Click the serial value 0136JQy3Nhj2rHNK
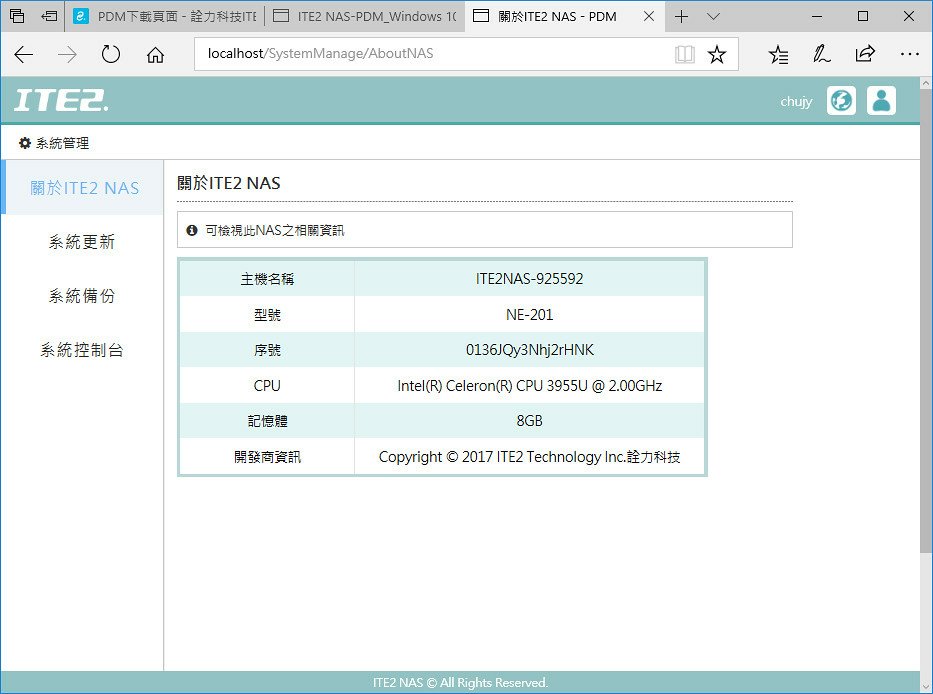933x694 pixels. [x=530, y=350]
